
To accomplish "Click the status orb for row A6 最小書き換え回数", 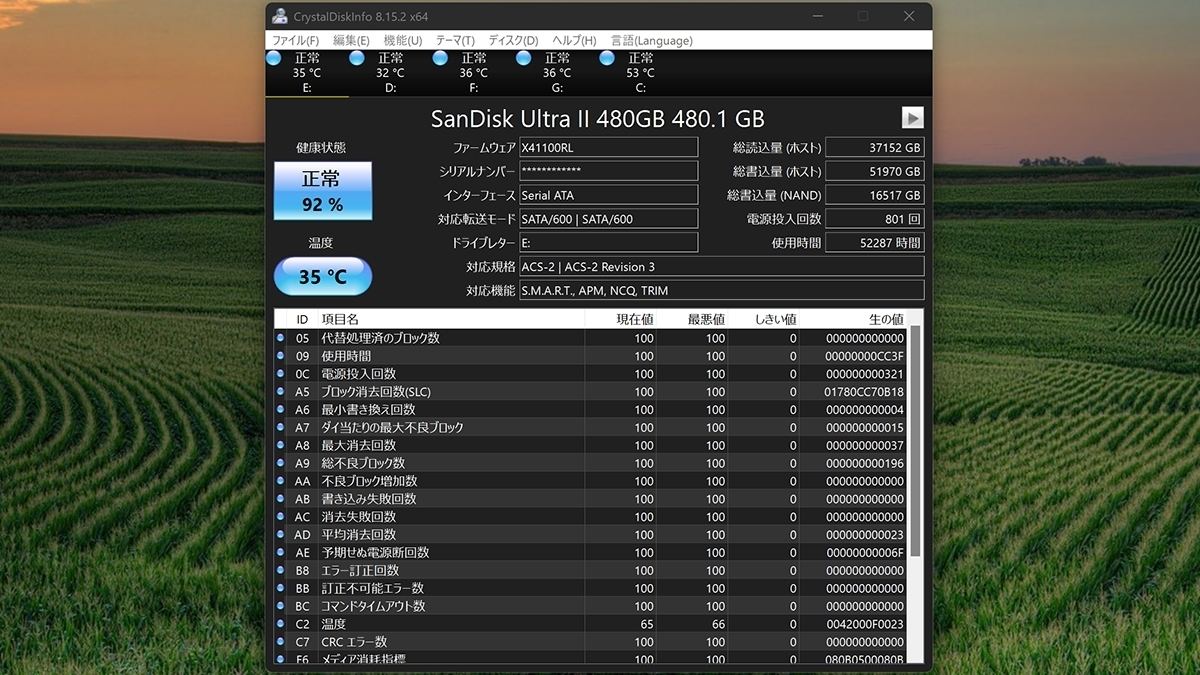I will click(281, 409).
